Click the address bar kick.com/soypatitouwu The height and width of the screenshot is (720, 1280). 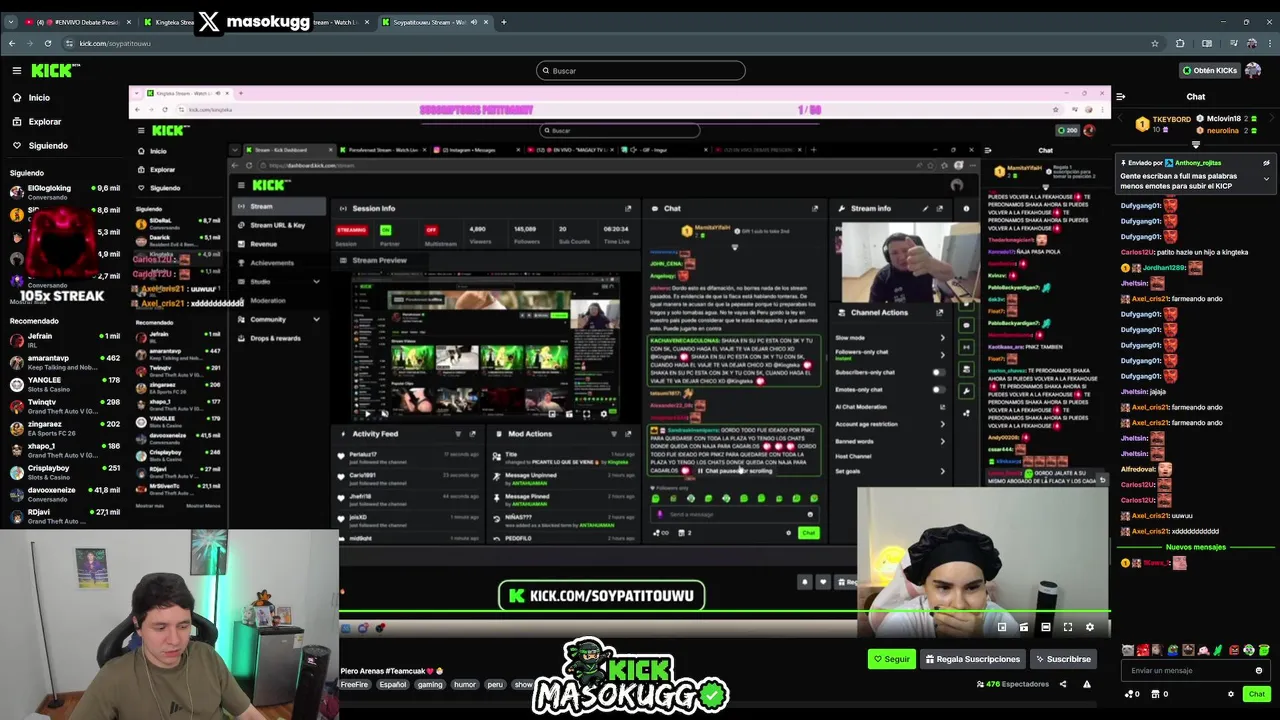(x=115, y=43)
